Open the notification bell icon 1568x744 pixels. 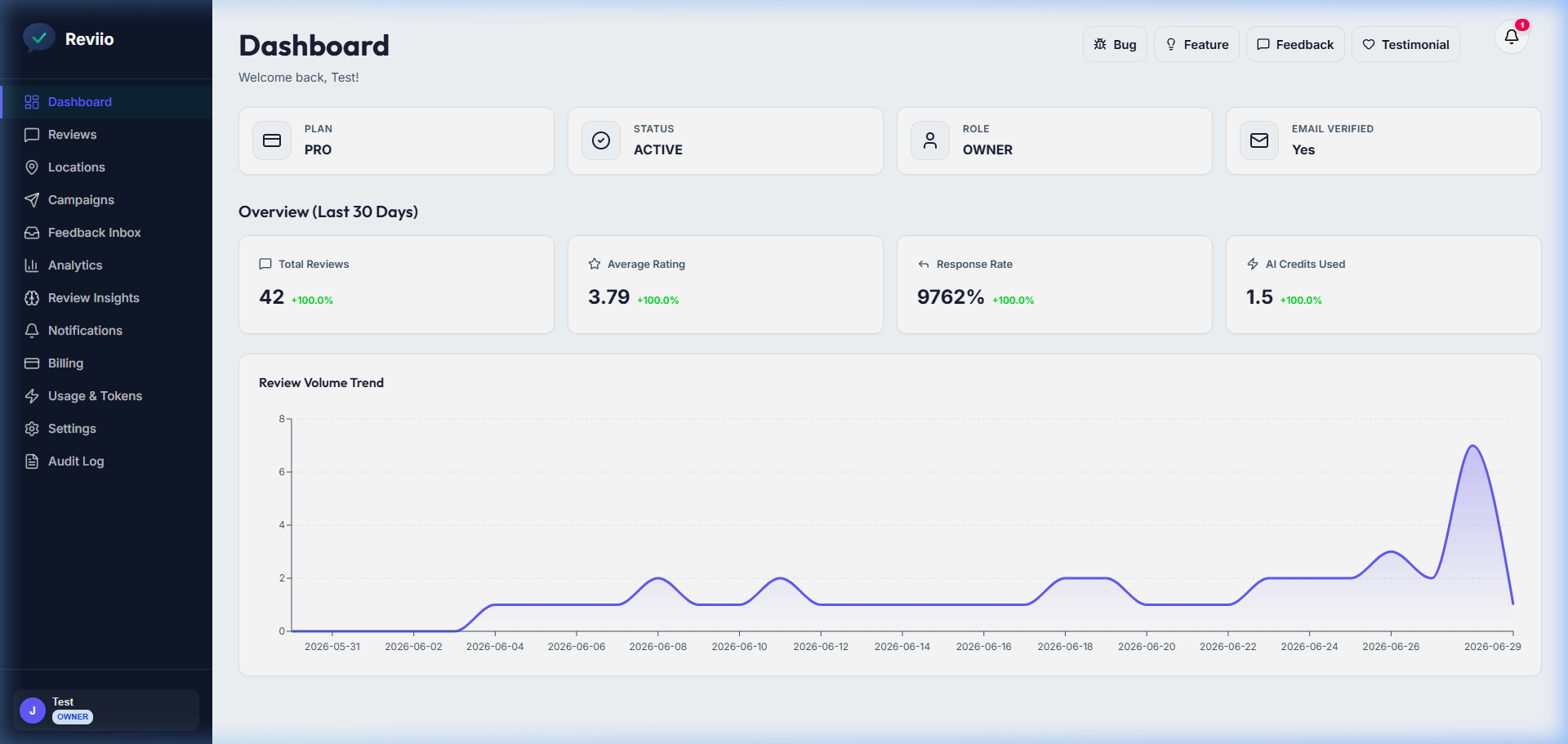1511,37
